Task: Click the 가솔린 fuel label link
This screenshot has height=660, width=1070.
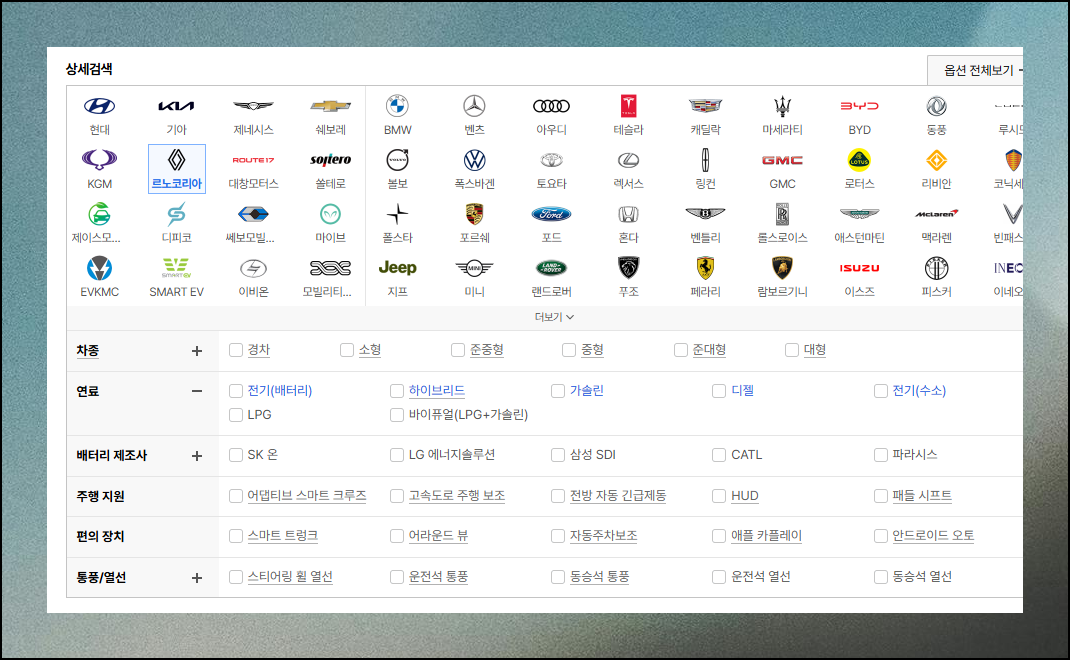Action: point(587,391)
